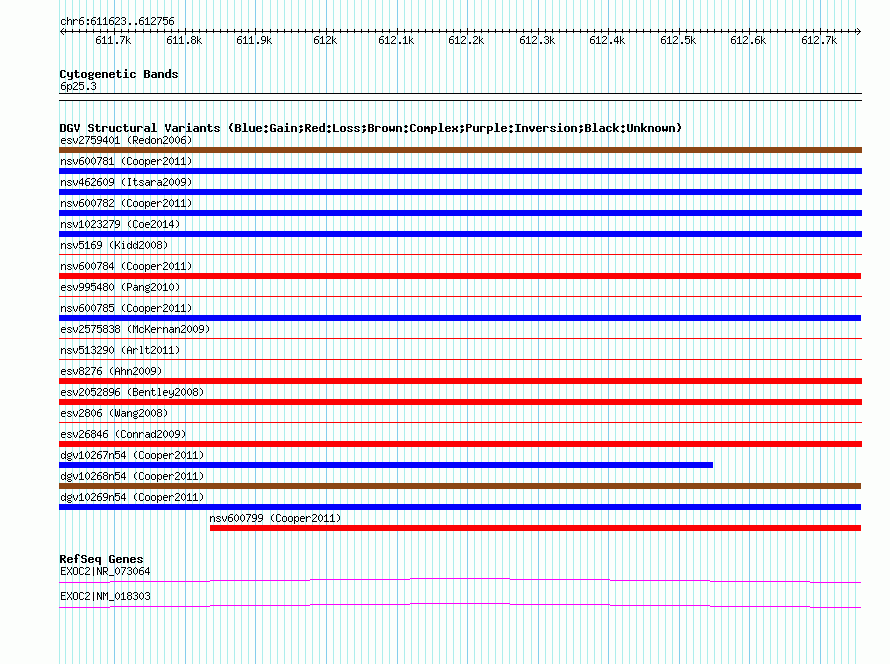Click the 612.4k ruler tick label
Screen dimensions: 890x664
[x=607, y=40]
